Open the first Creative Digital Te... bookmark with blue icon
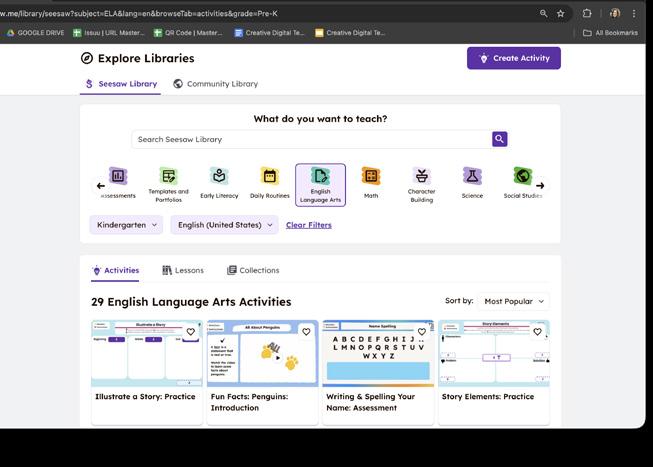The image size is (653, 467). (269, 32)
